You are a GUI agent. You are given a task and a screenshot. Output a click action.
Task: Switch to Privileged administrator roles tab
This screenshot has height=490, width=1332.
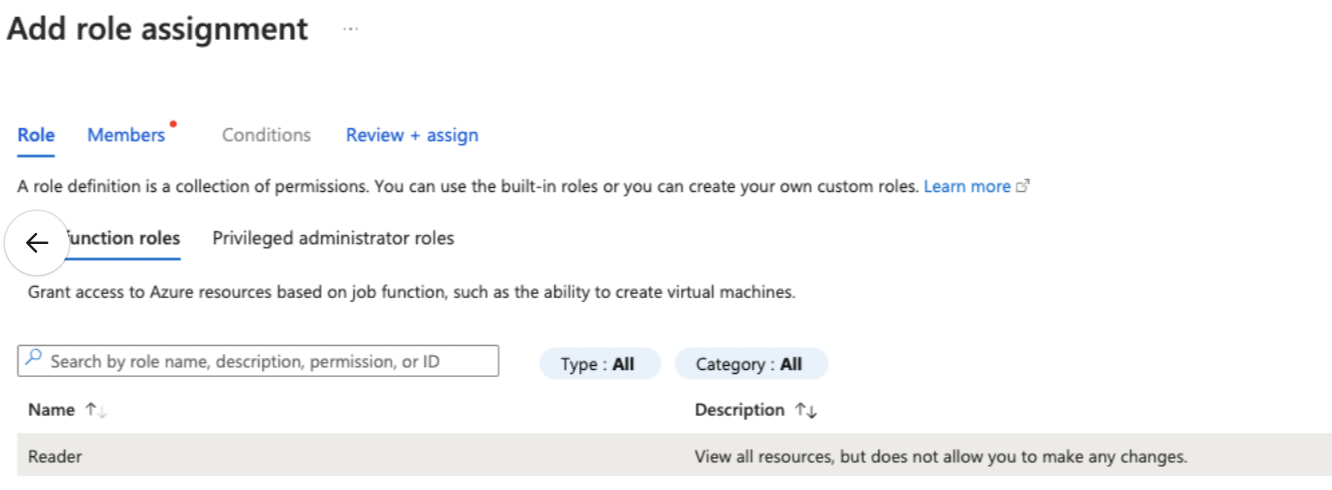pyautogui.click(x=333, y=238)
